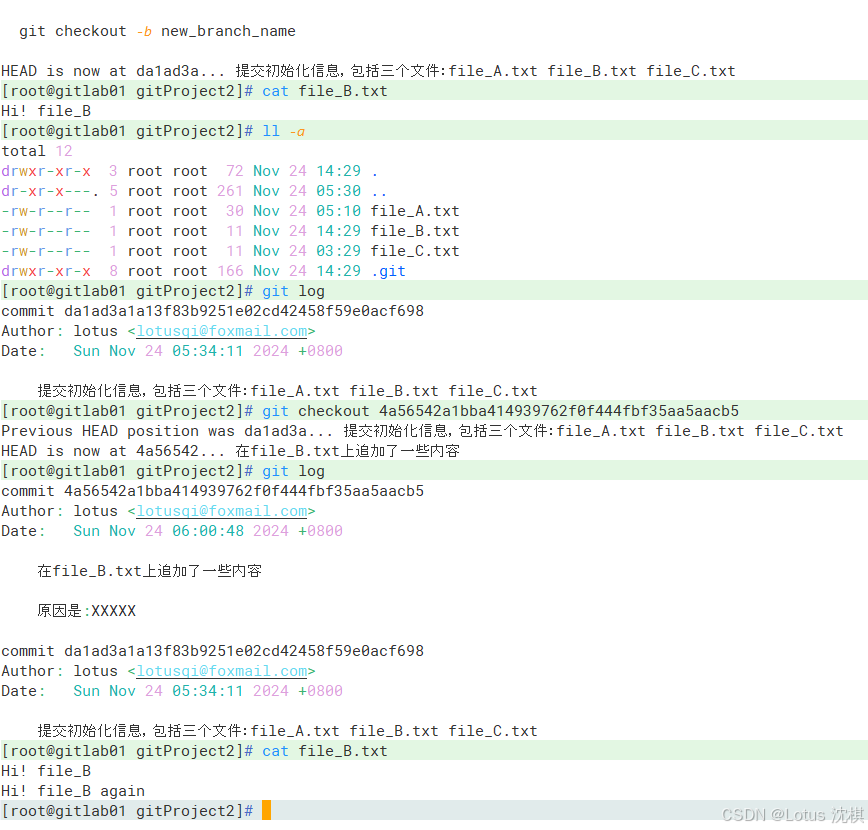Click the final empty shell prompt
This screenshot has height=830, width=868.
pyautogui.click(x=127, y=811)
